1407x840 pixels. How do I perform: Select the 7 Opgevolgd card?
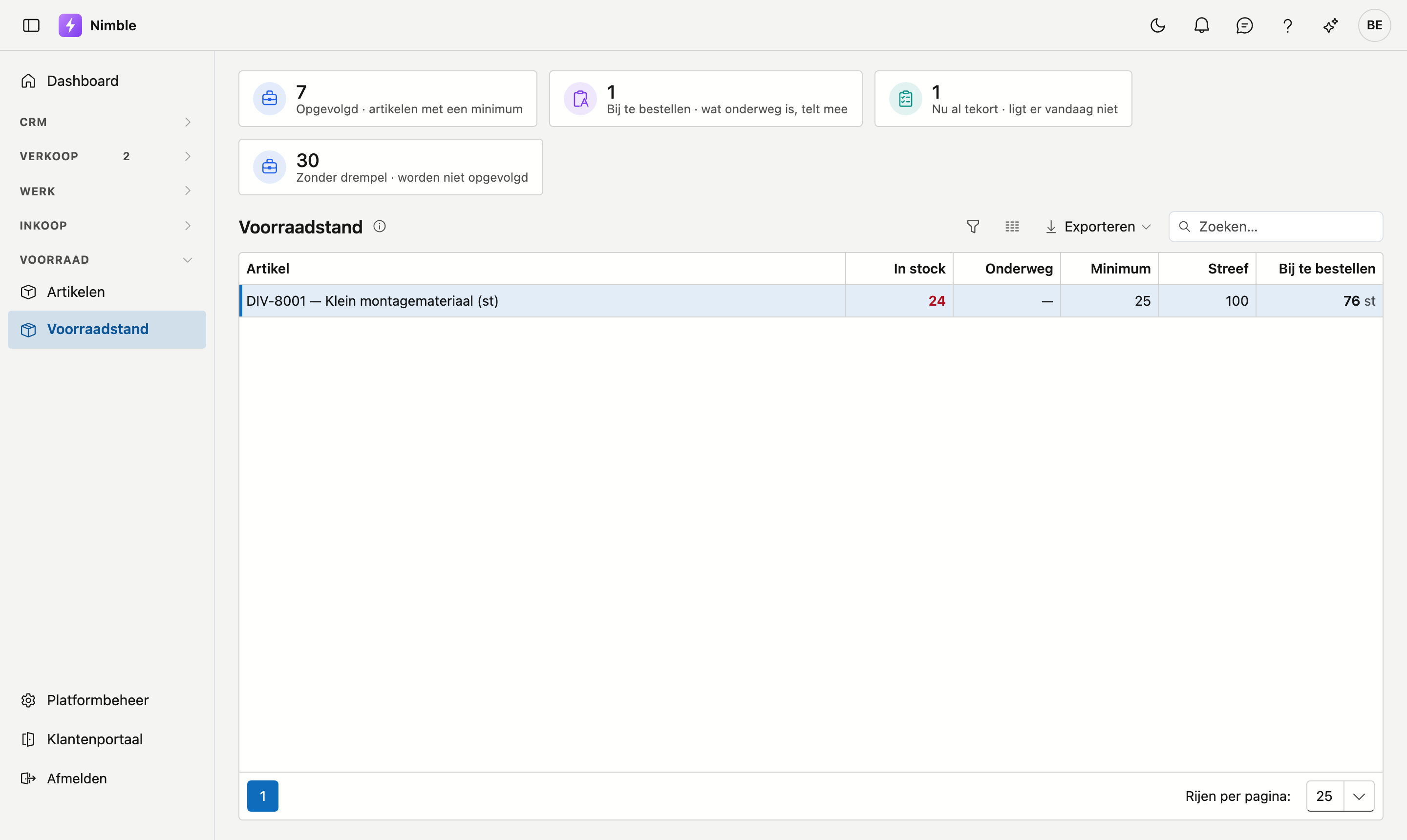pos(388,99)
